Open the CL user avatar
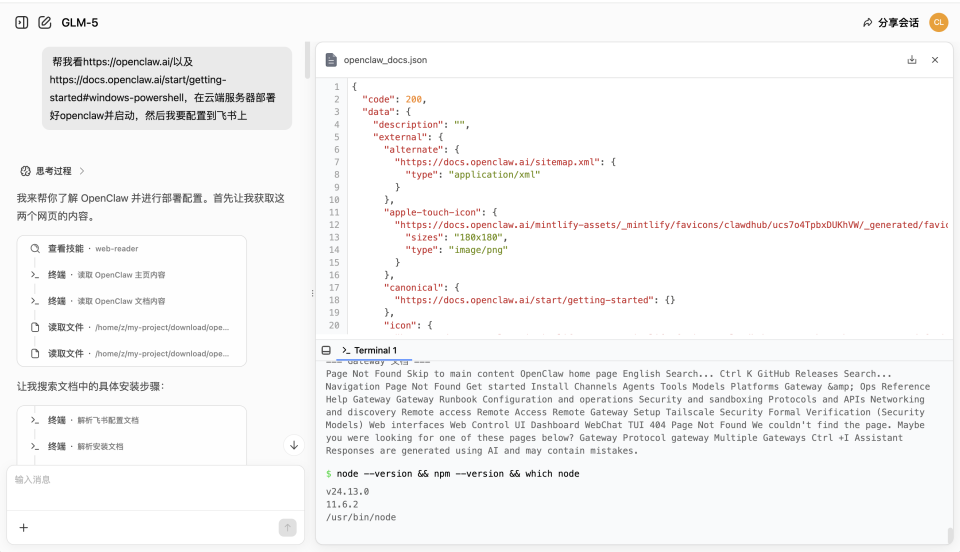 click(939, 23)
